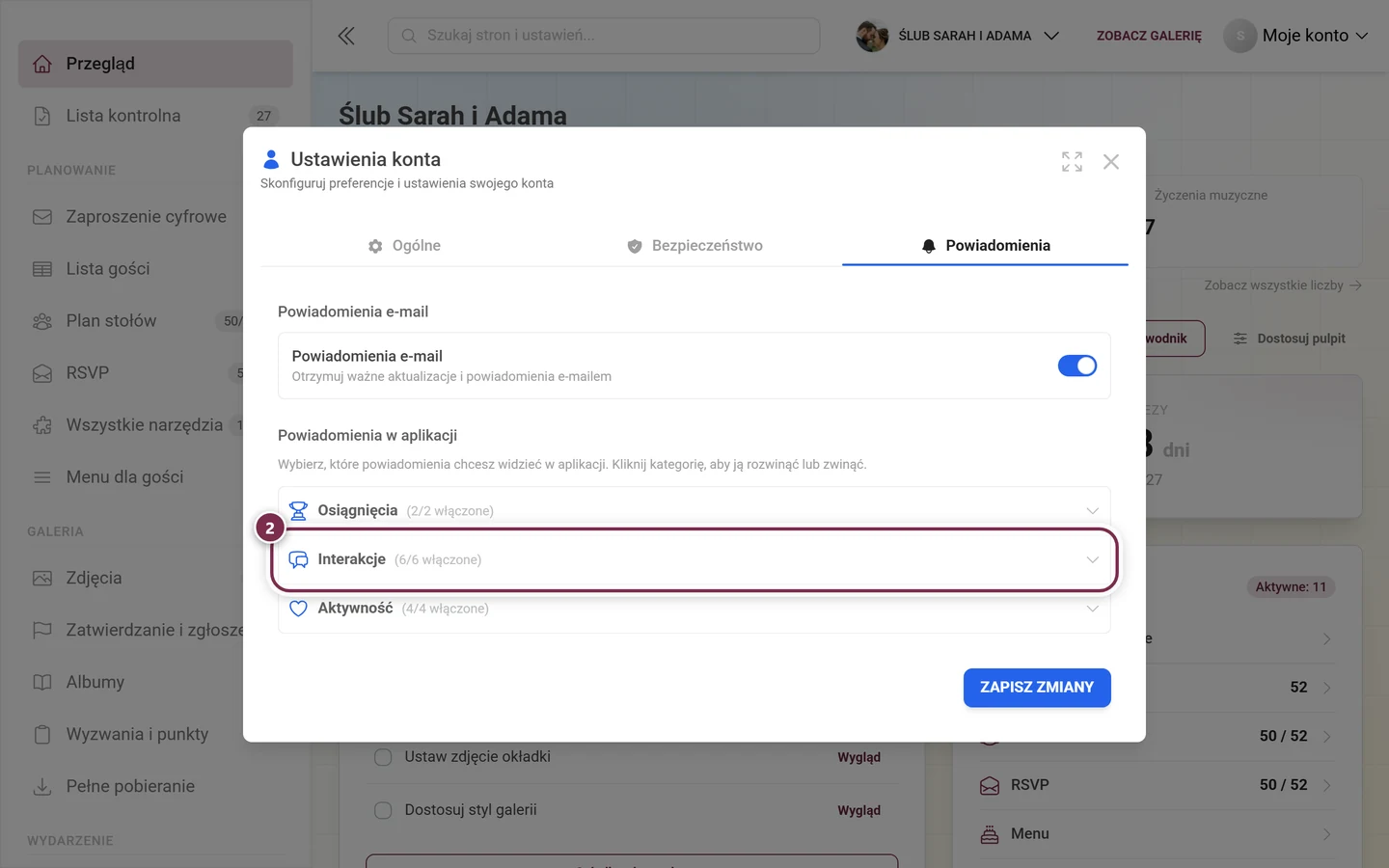This screenshot has width=1389, height=868.
Task: Open Przegląd in the sidebar
Action: (155, 64)
